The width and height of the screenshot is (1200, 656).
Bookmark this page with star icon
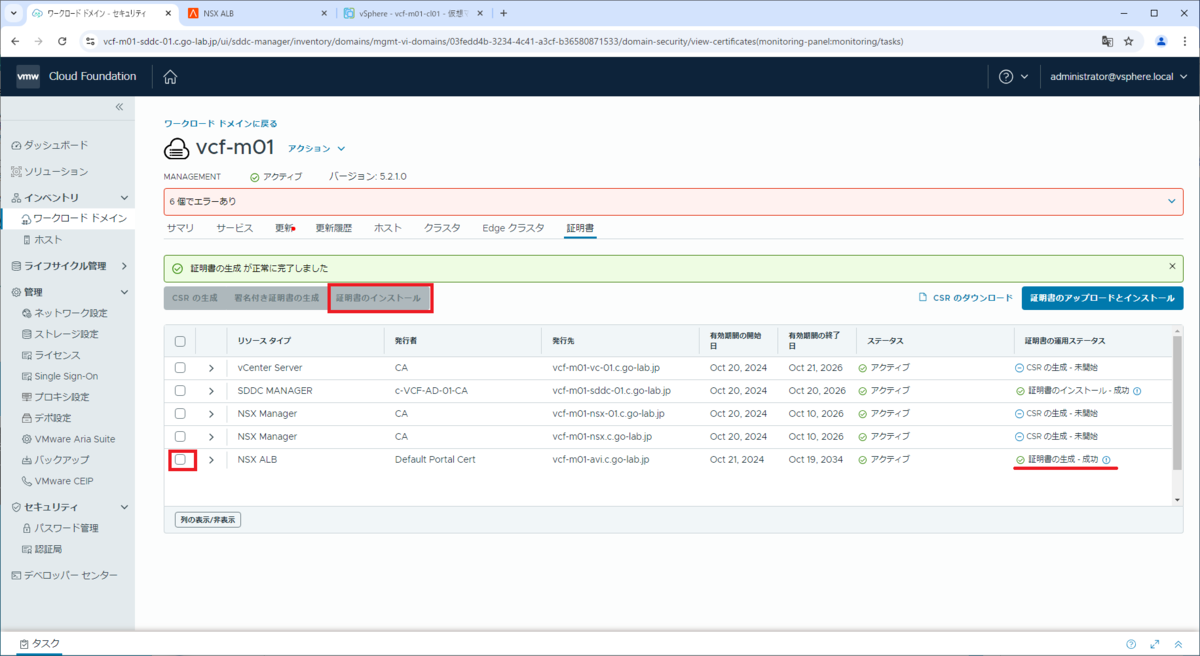(1129, 42)
